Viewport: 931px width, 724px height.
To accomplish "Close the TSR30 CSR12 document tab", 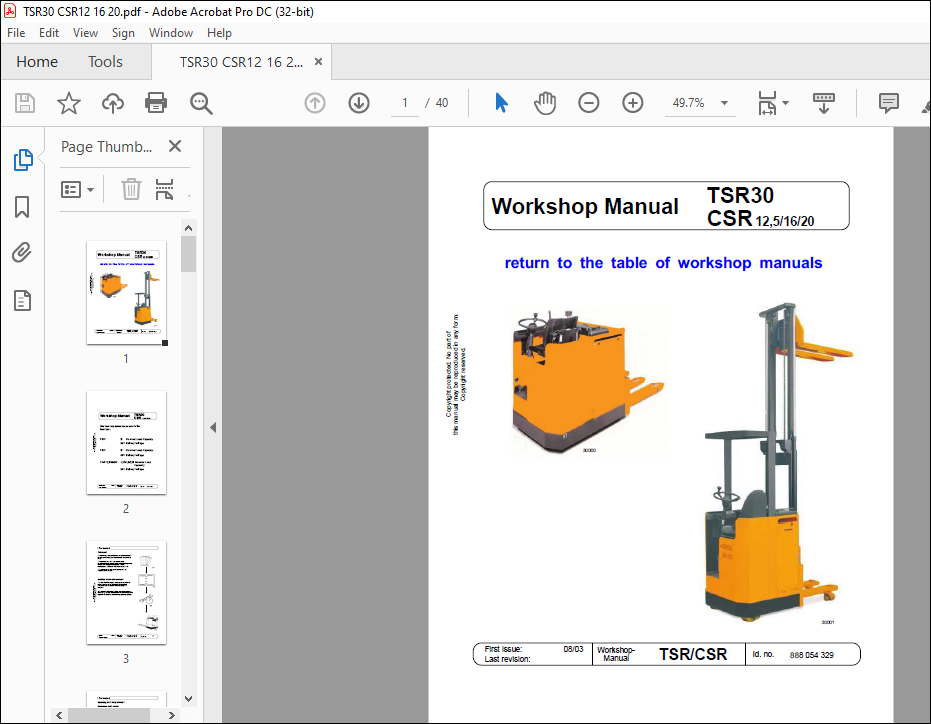I will [x=318, y=62].
